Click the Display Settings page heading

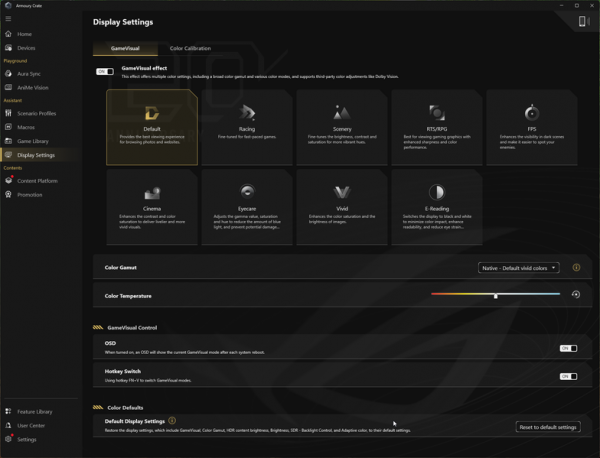123,22
